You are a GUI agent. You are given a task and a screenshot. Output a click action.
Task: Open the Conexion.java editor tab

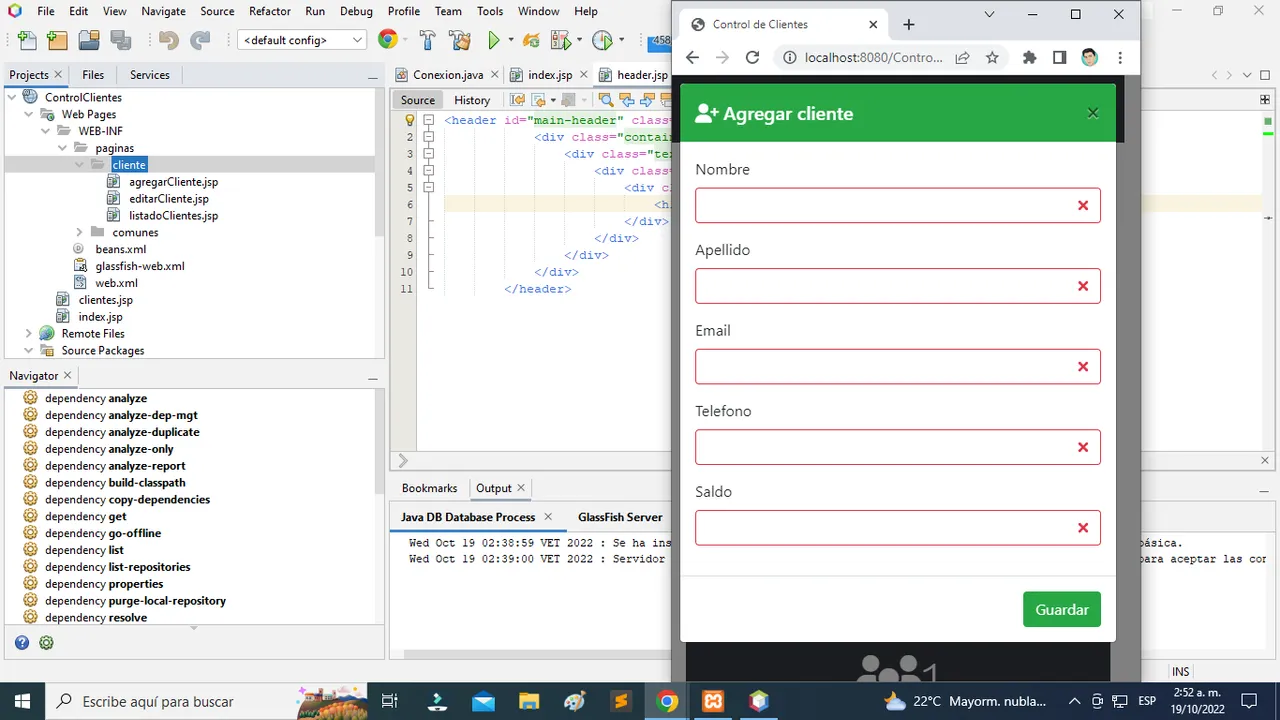click(447, 75)
